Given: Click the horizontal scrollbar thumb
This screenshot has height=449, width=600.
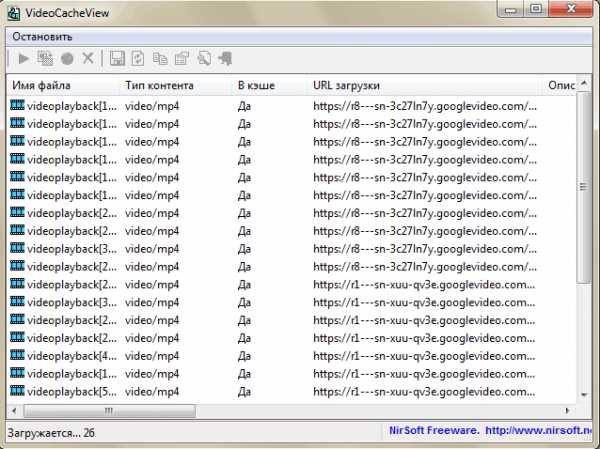Looking at the screenshot, I should pos(109,411).
